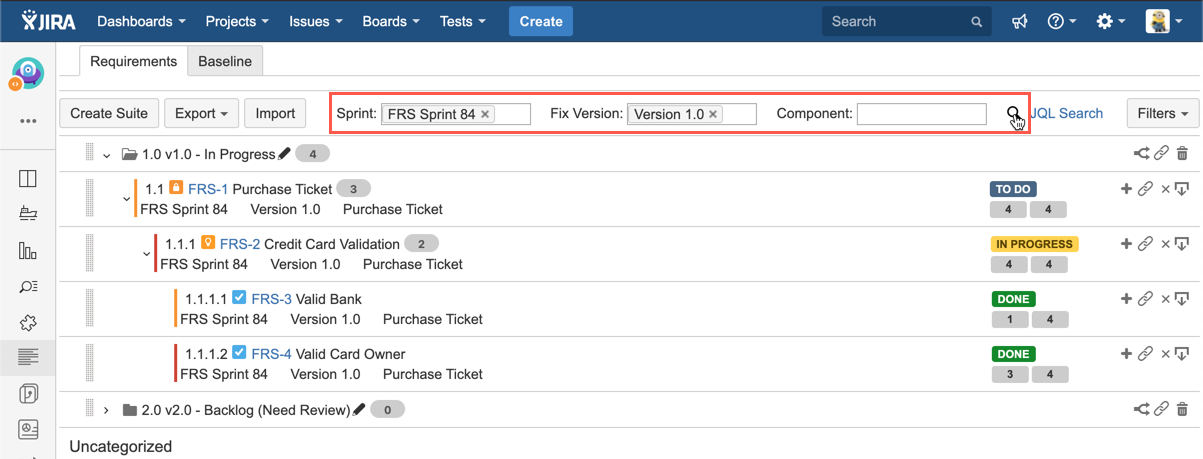This screenshot has height=459, width=1203.
Task: Click the link icon on FRS-2 row
Action: [x=1146, y=243]
